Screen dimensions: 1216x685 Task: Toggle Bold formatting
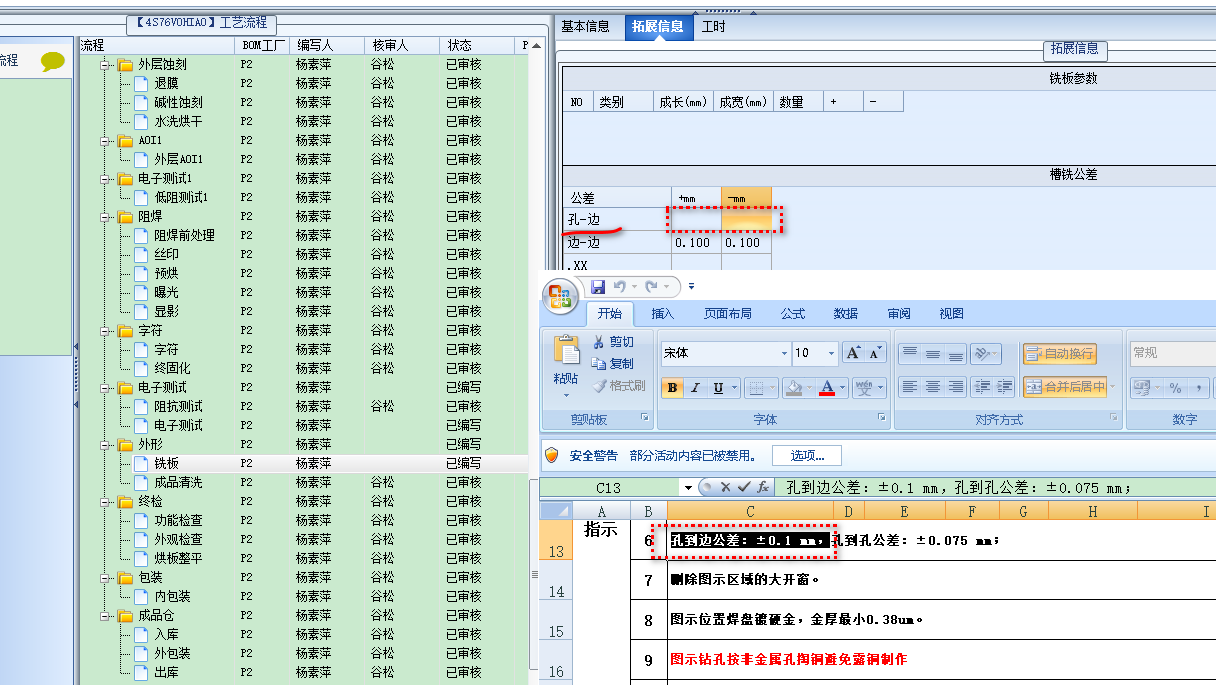pos(672,388)
